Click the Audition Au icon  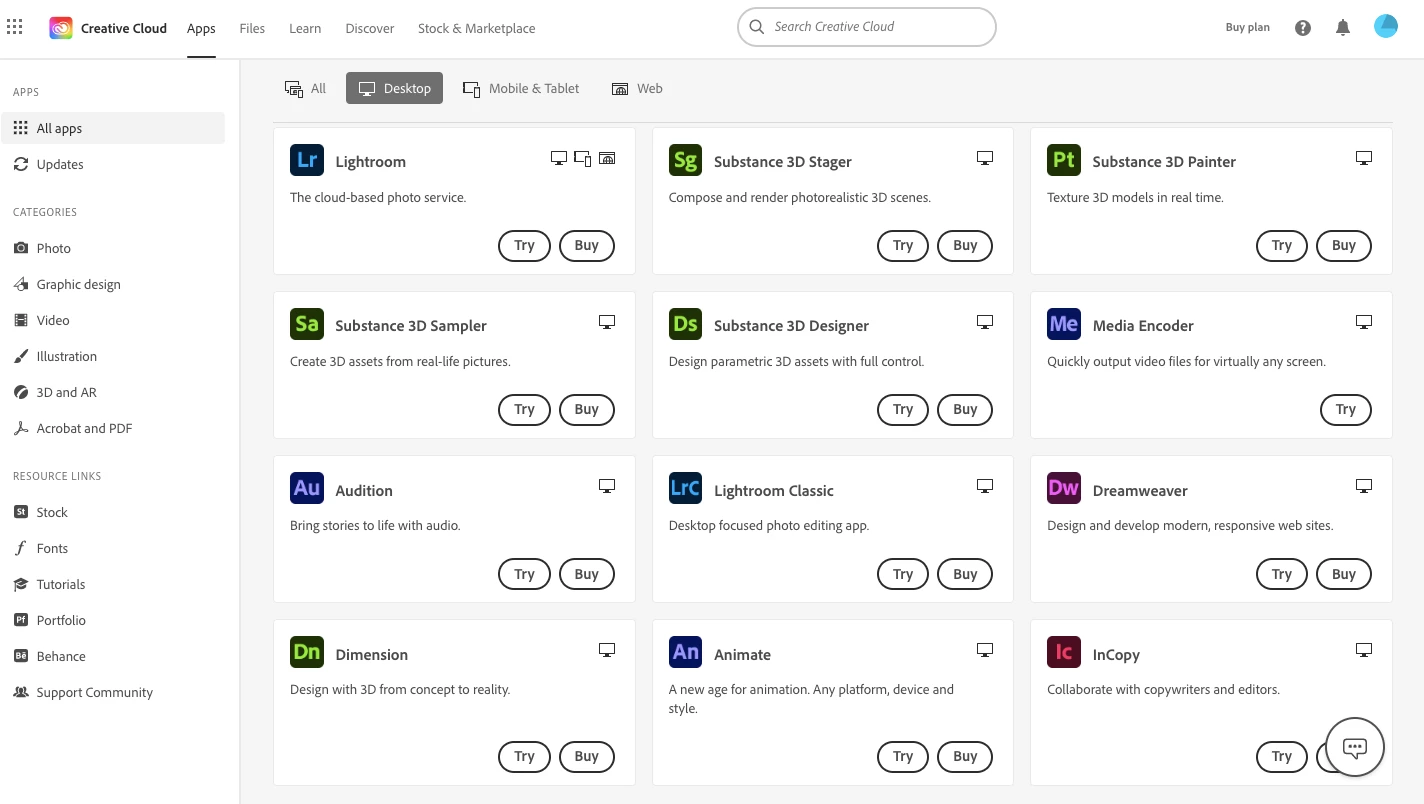pyautogui.click(x=307, y=489)
